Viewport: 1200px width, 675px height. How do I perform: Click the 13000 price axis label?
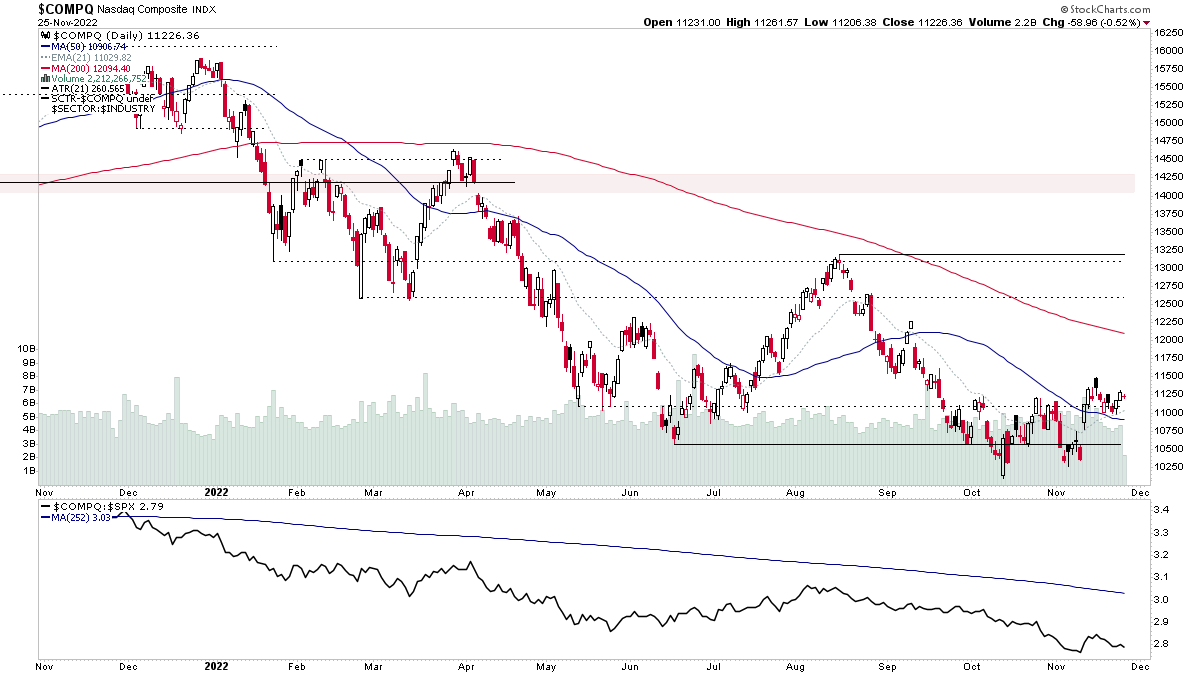[x=1168, y=268]
